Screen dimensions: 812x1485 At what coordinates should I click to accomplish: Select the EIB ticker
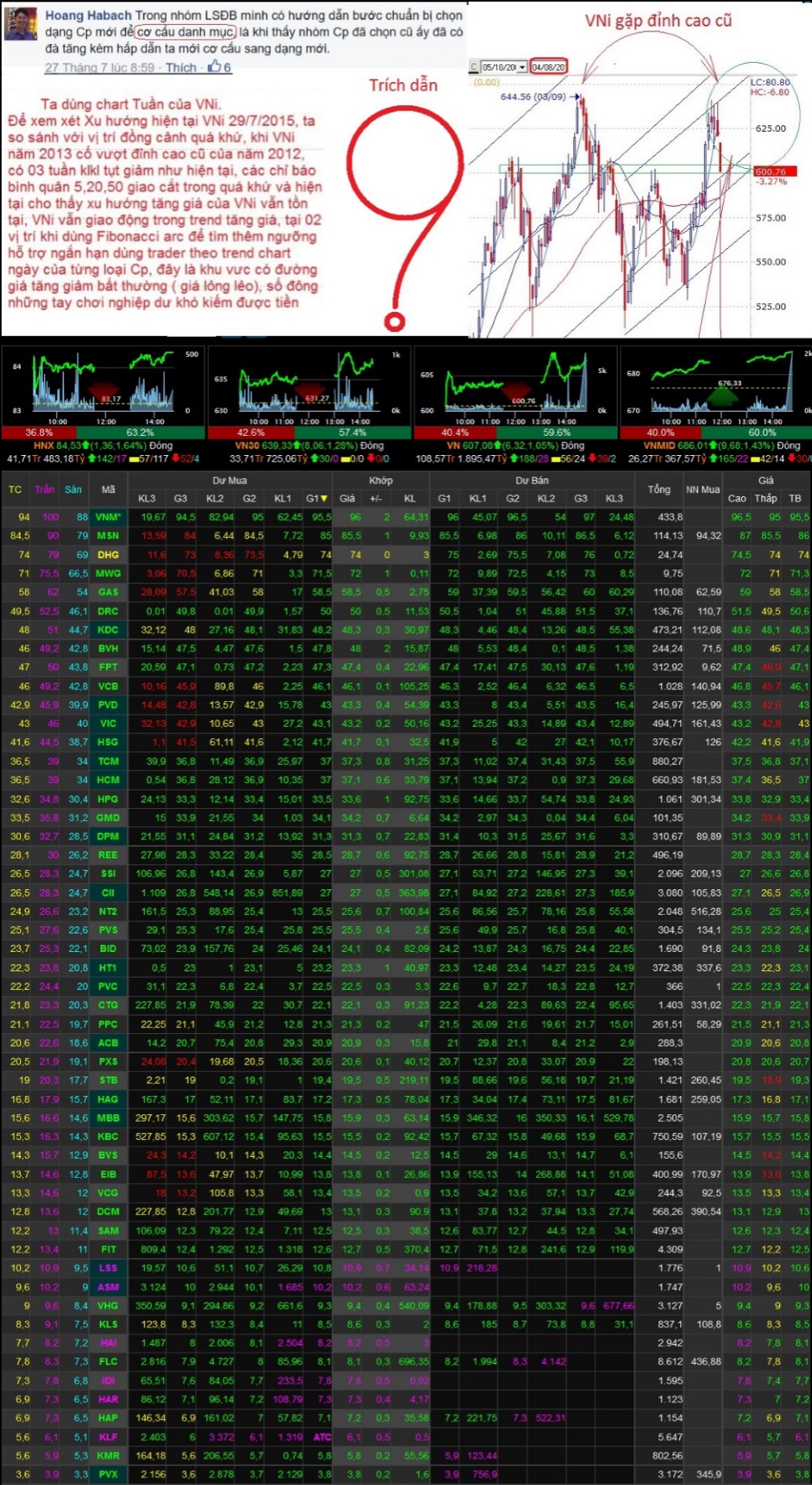point(109,1174)
